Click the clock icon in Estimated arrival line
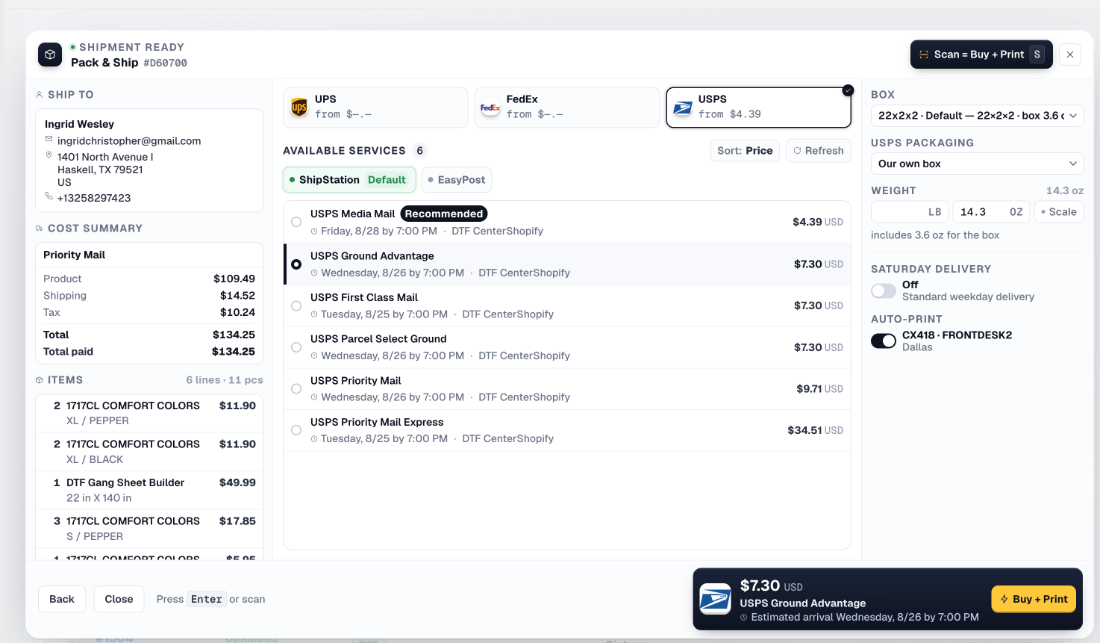Image resolution: width=1100 pixels, height=643 pixels. point(744,618)
